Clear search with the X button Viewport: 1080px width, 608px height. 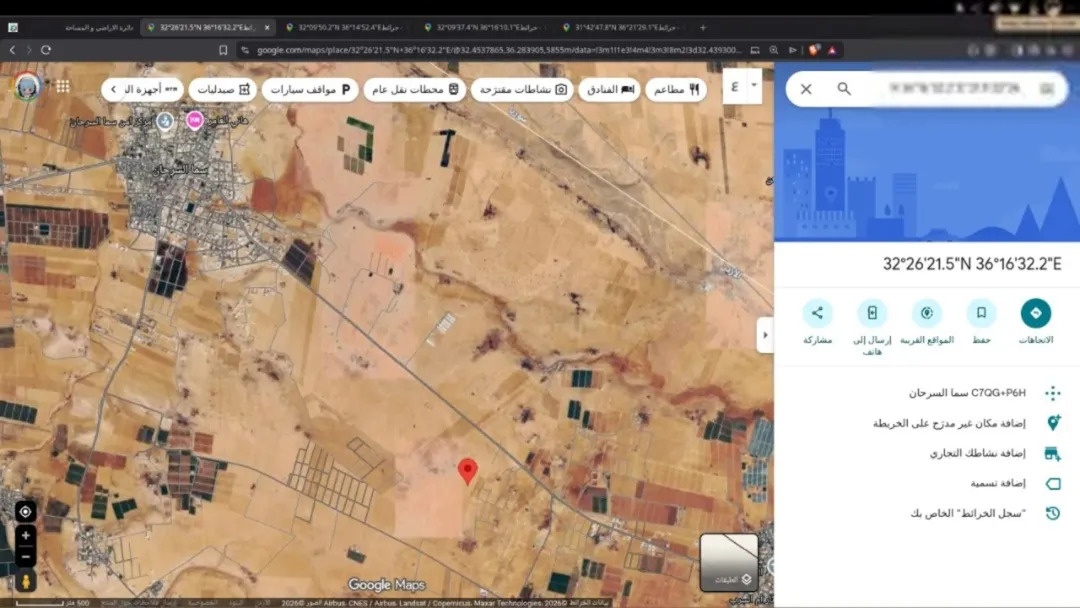point(806,89)
